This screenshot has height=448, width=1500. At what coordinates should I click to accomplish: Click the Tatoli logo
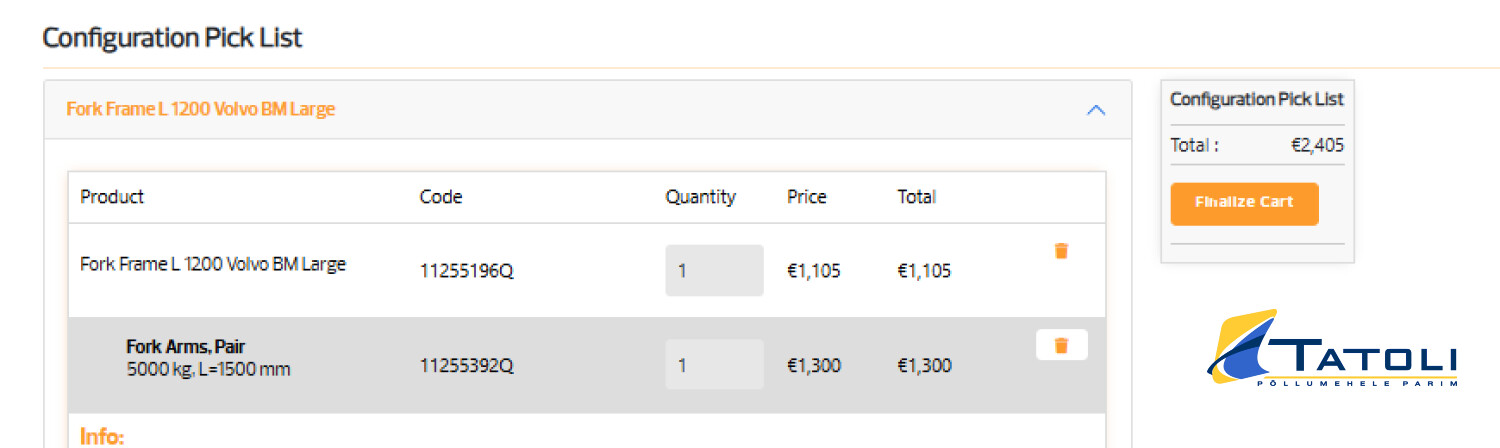coord(1333,348)
